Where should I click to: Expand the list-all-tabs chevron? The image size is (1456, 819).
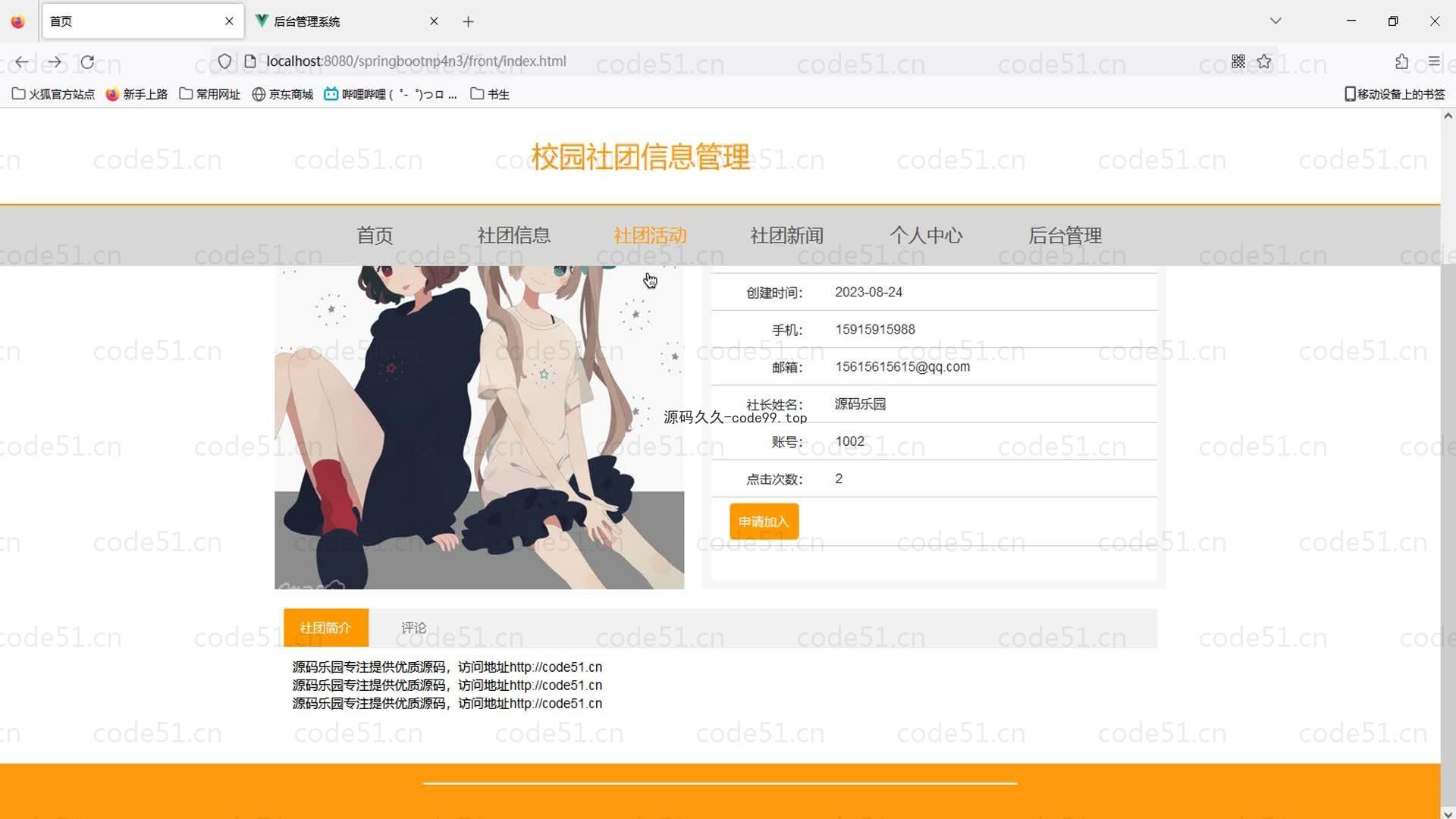[x=1276, y=21]
